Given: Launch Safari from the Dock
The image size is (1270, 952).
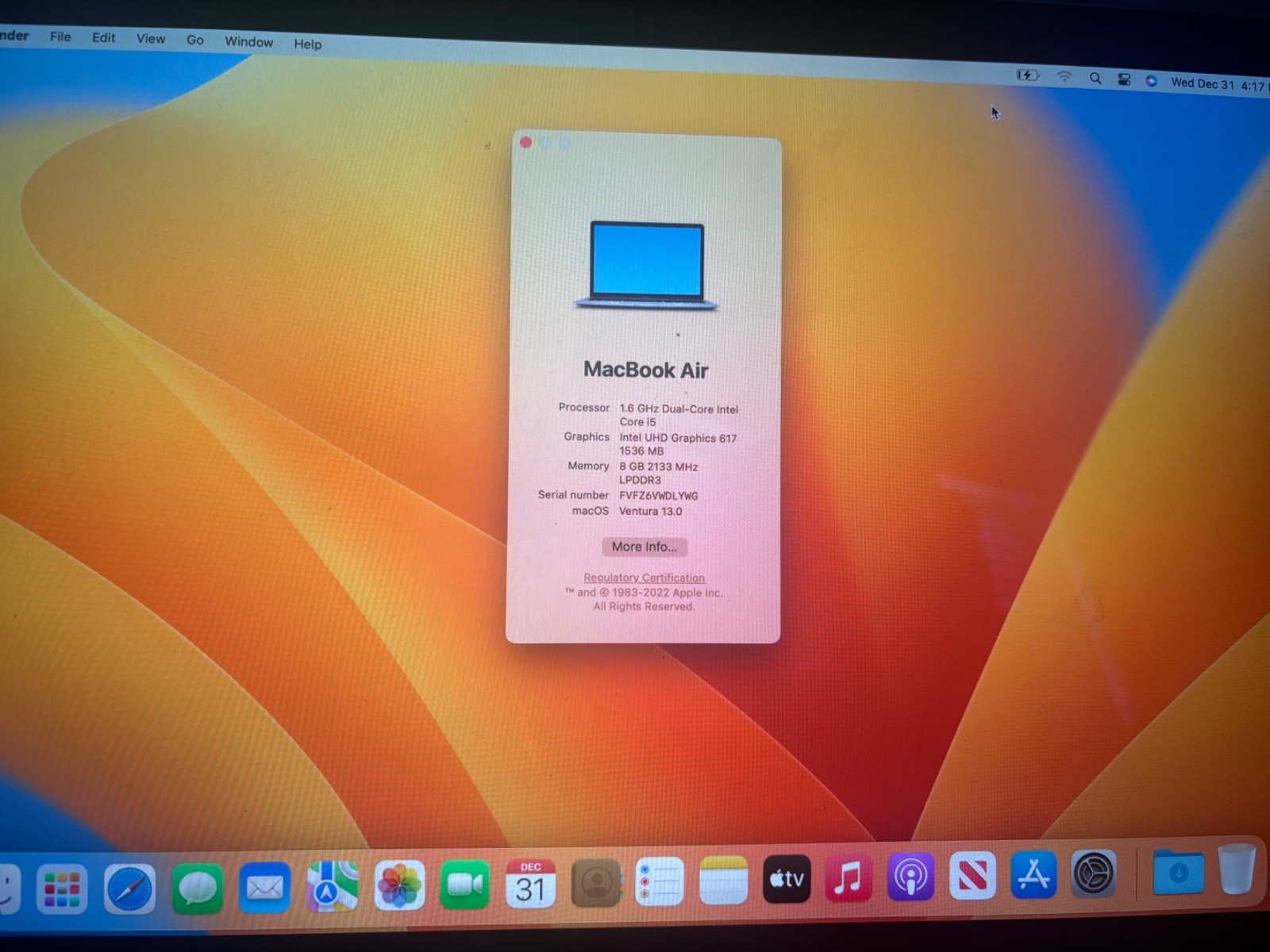Looking at the screenshot, I should [x=129, y=888].
